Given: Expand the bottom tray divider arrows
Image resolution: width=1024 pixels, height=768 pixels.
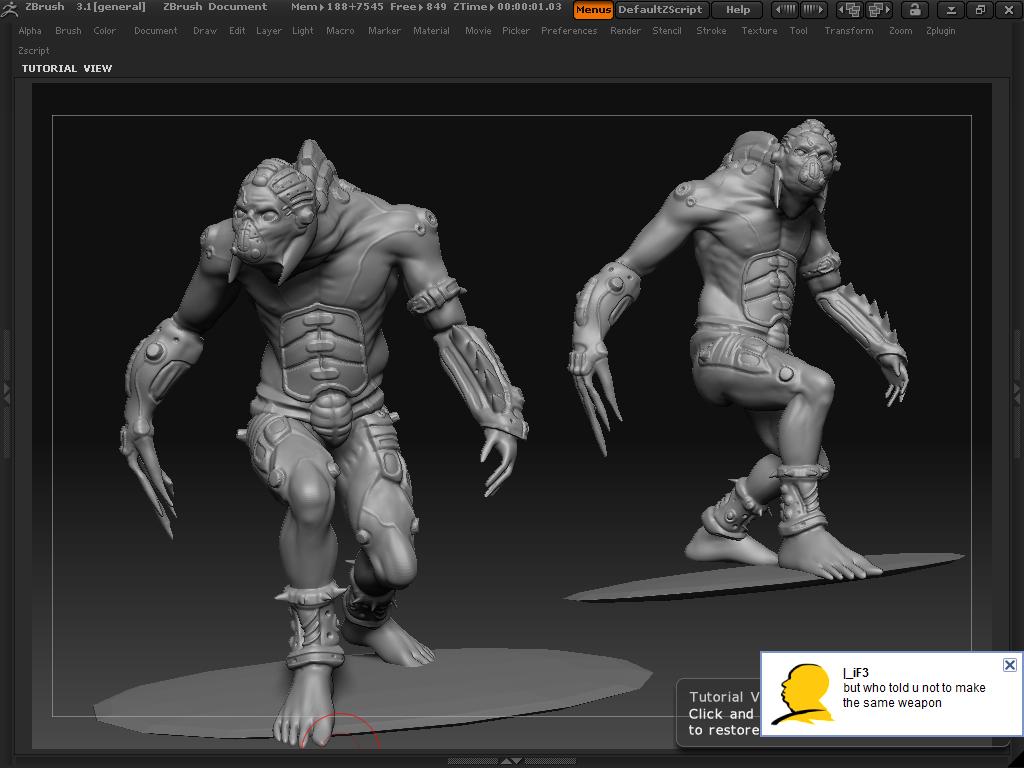Looking at the screenshot, I should (511, 761).
